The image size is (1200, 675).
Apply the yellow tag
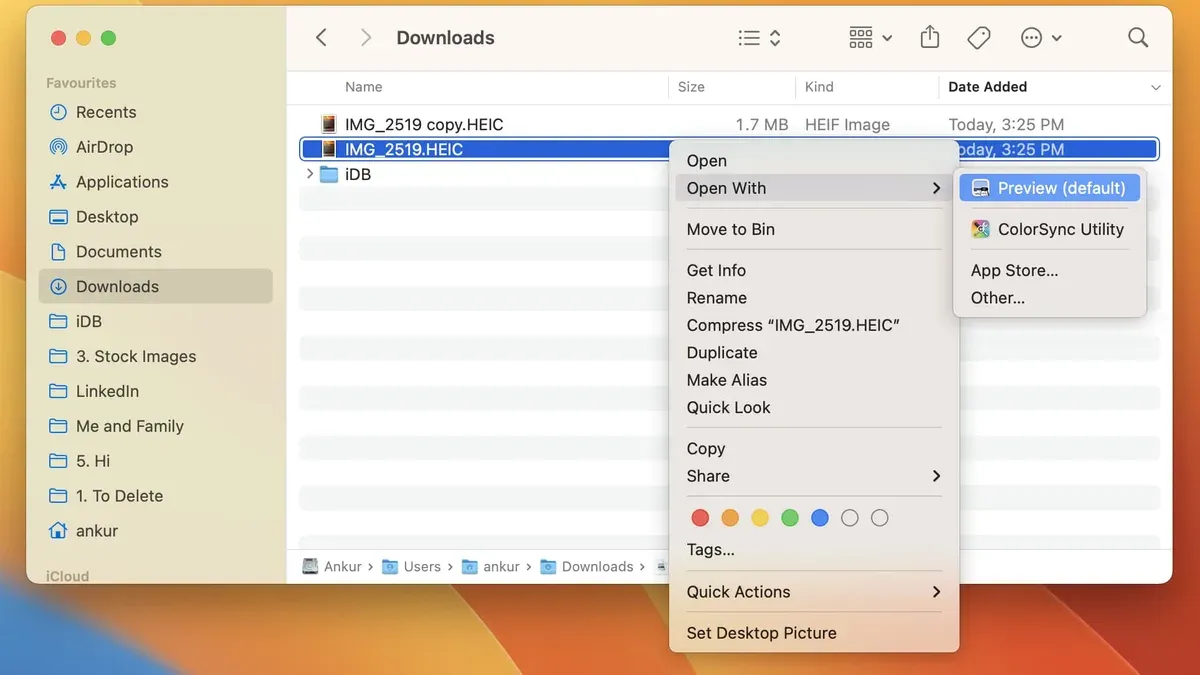click(x=760, y=518)
